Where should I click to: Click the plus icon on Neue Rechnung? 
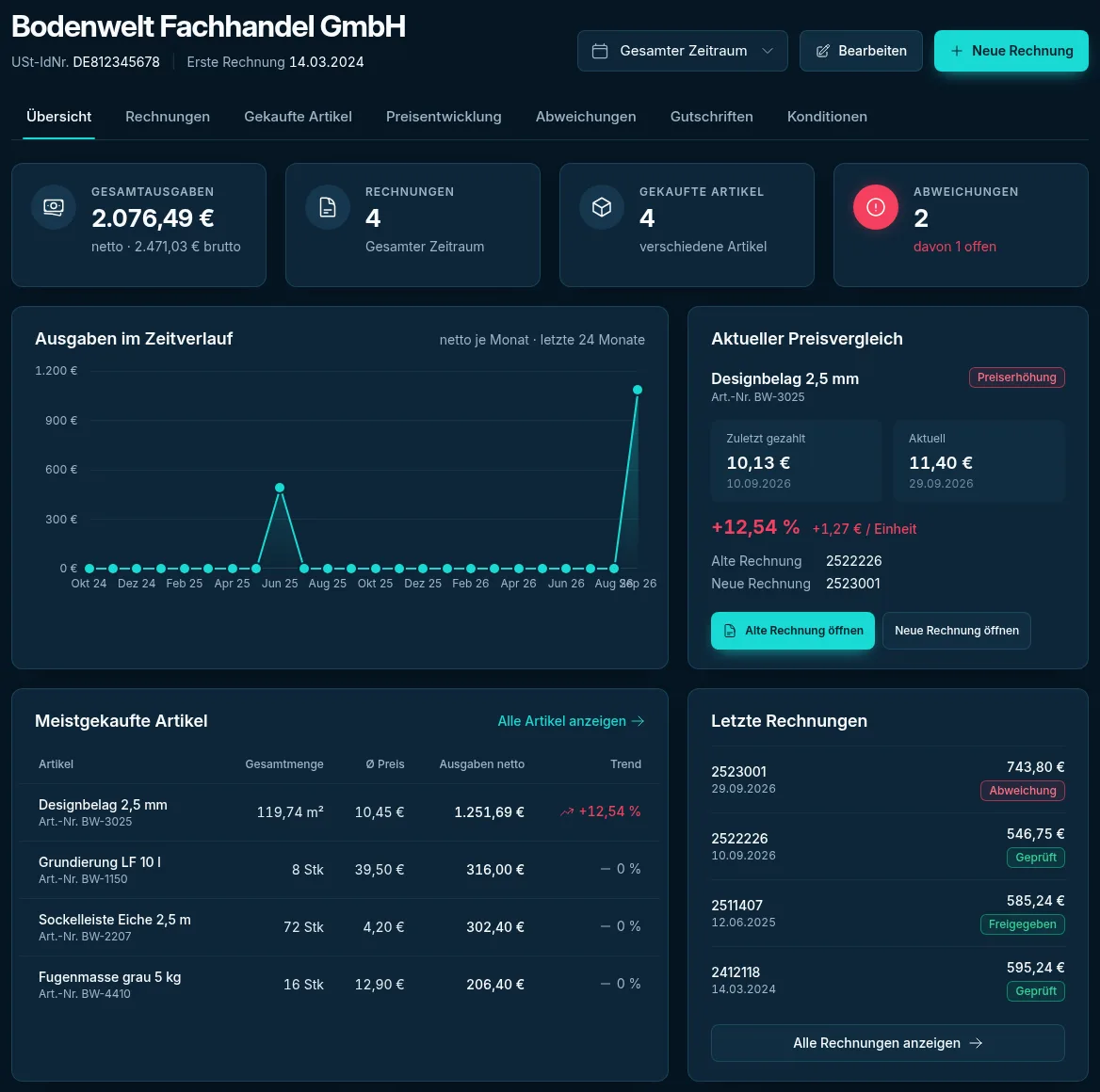pyautogui.click(x=956, y=51)
